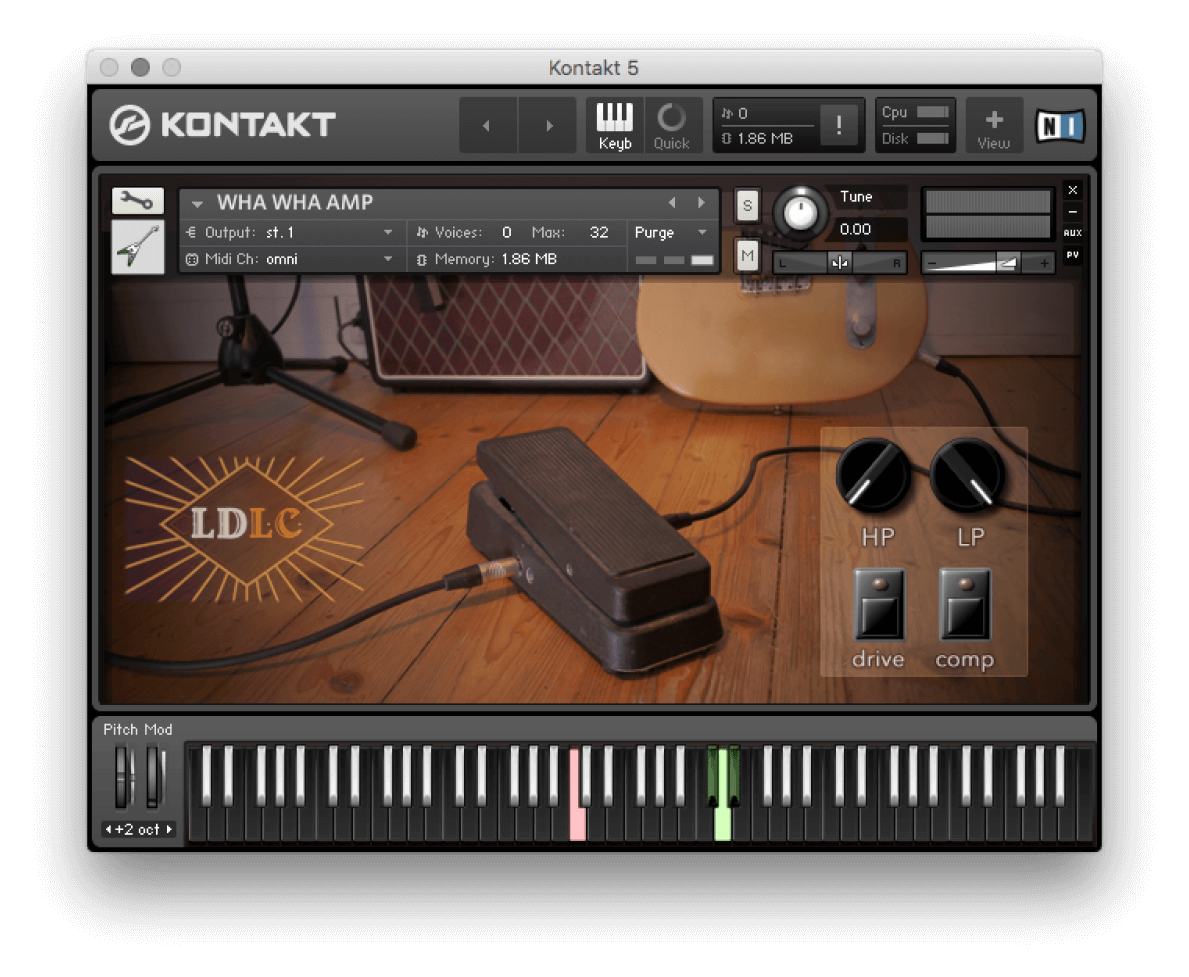The image size is (1189, 977).
Task: Select previous preset arrow beside WHA WHA AMP
Action: (672, 203)
